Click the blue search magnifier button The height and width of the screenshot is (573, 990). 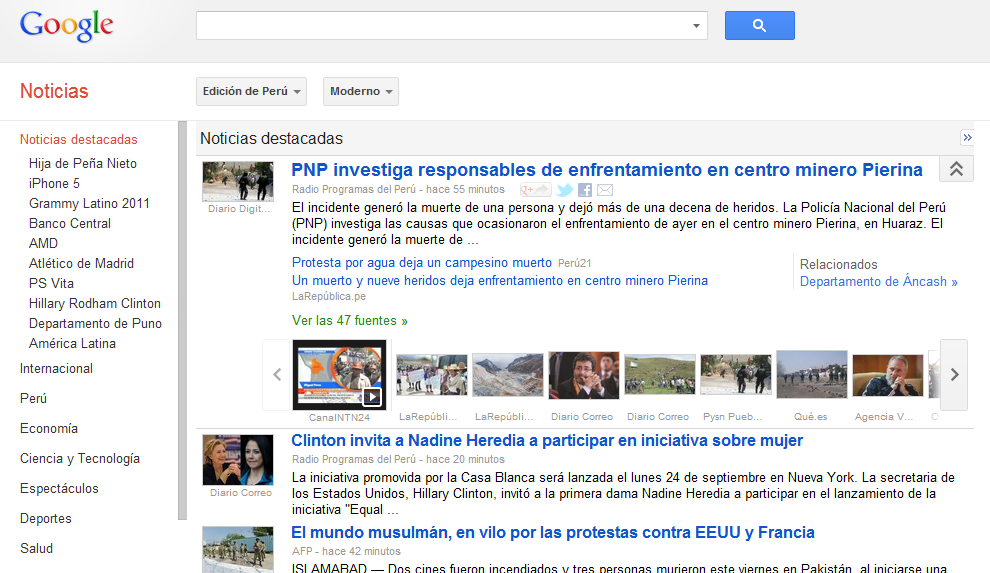point(760,25)
